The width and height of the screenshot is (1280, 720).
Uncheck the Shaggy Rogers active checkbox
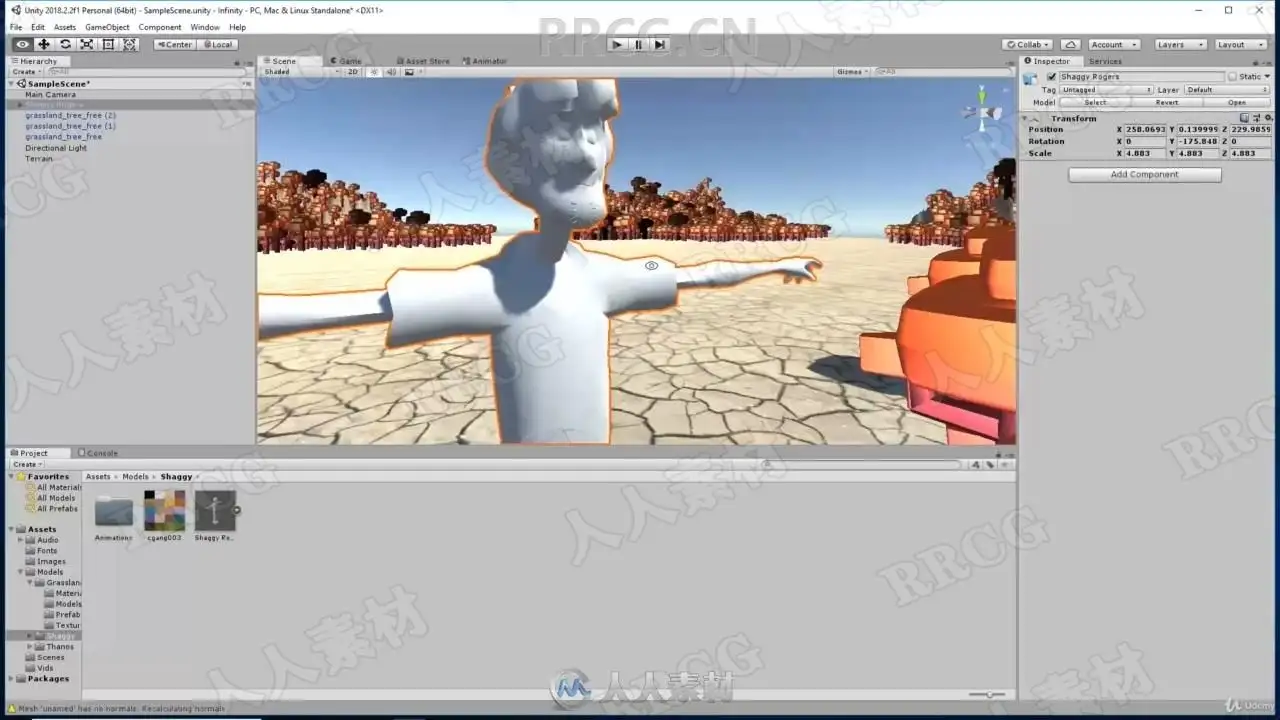click(1051, 77)
